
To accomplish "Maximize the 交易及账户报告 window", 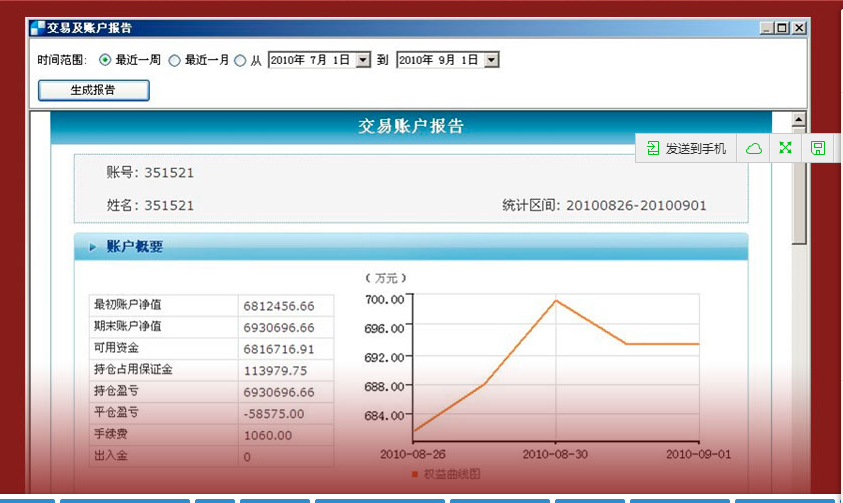I will tap(783, 28).
